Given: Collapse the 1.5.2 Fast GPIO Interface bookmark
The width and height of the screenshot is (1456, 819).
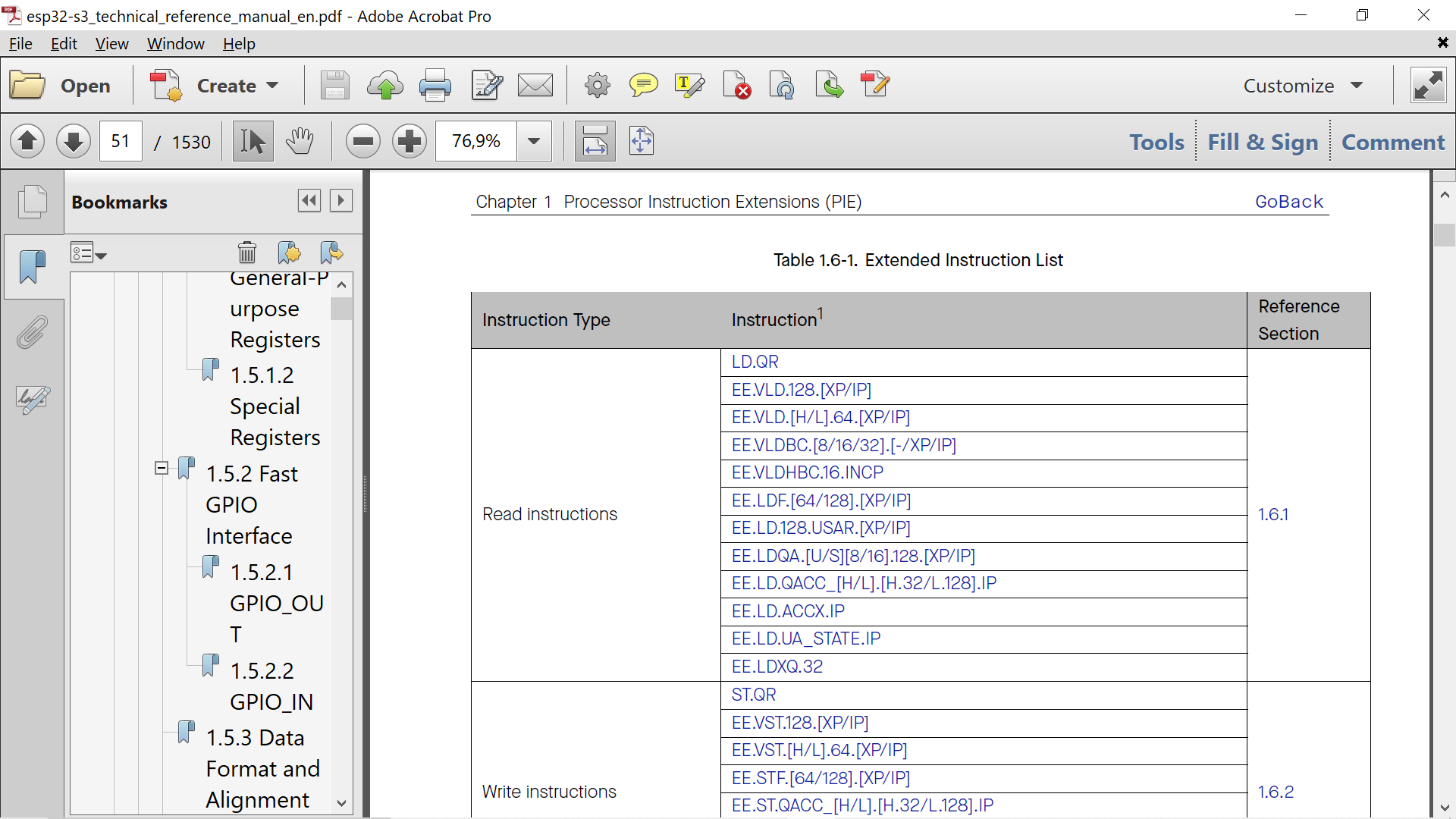Looking at the screenshot, I should point(162,468).
